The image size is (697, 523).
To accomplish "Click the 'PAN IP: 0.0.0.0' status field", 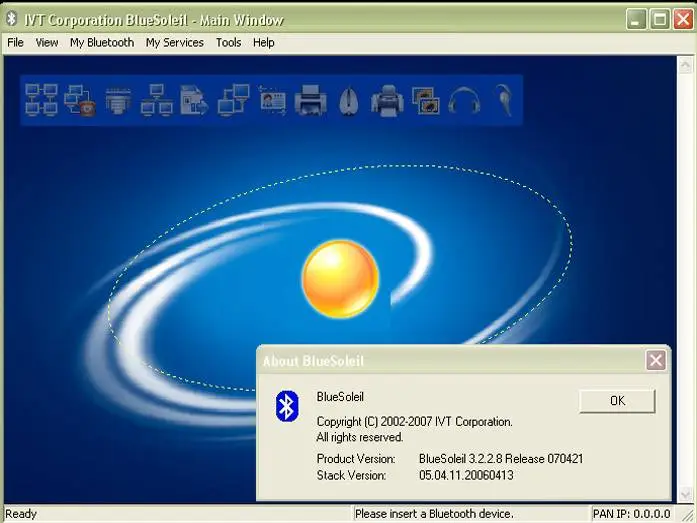I will pos(631,514).
